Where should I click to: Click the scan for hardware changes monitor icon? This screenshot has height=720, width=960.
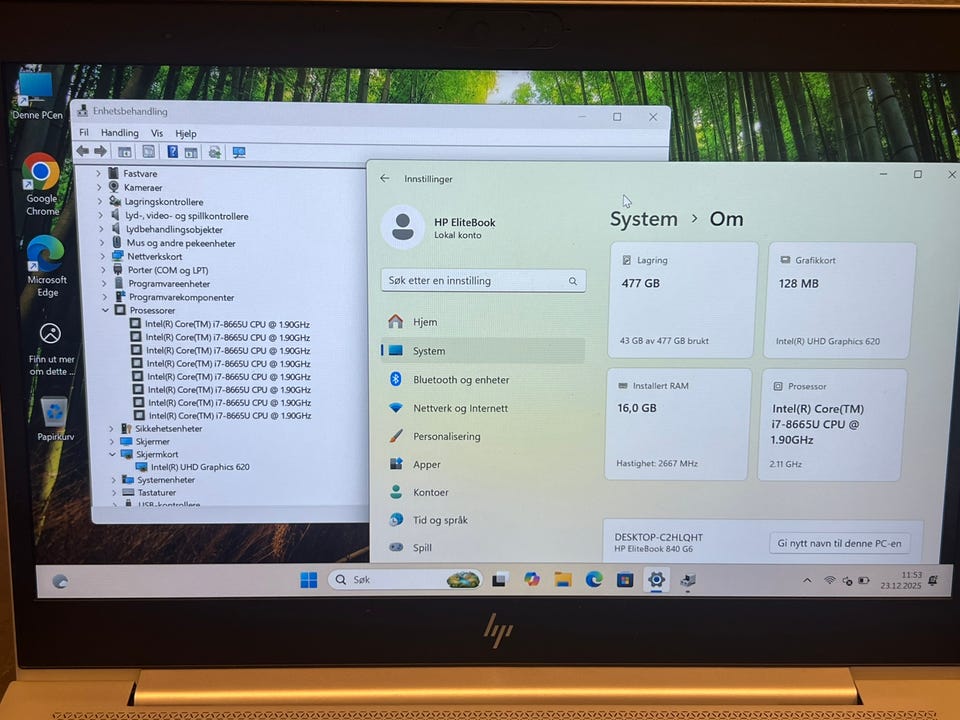pos(239,152)
